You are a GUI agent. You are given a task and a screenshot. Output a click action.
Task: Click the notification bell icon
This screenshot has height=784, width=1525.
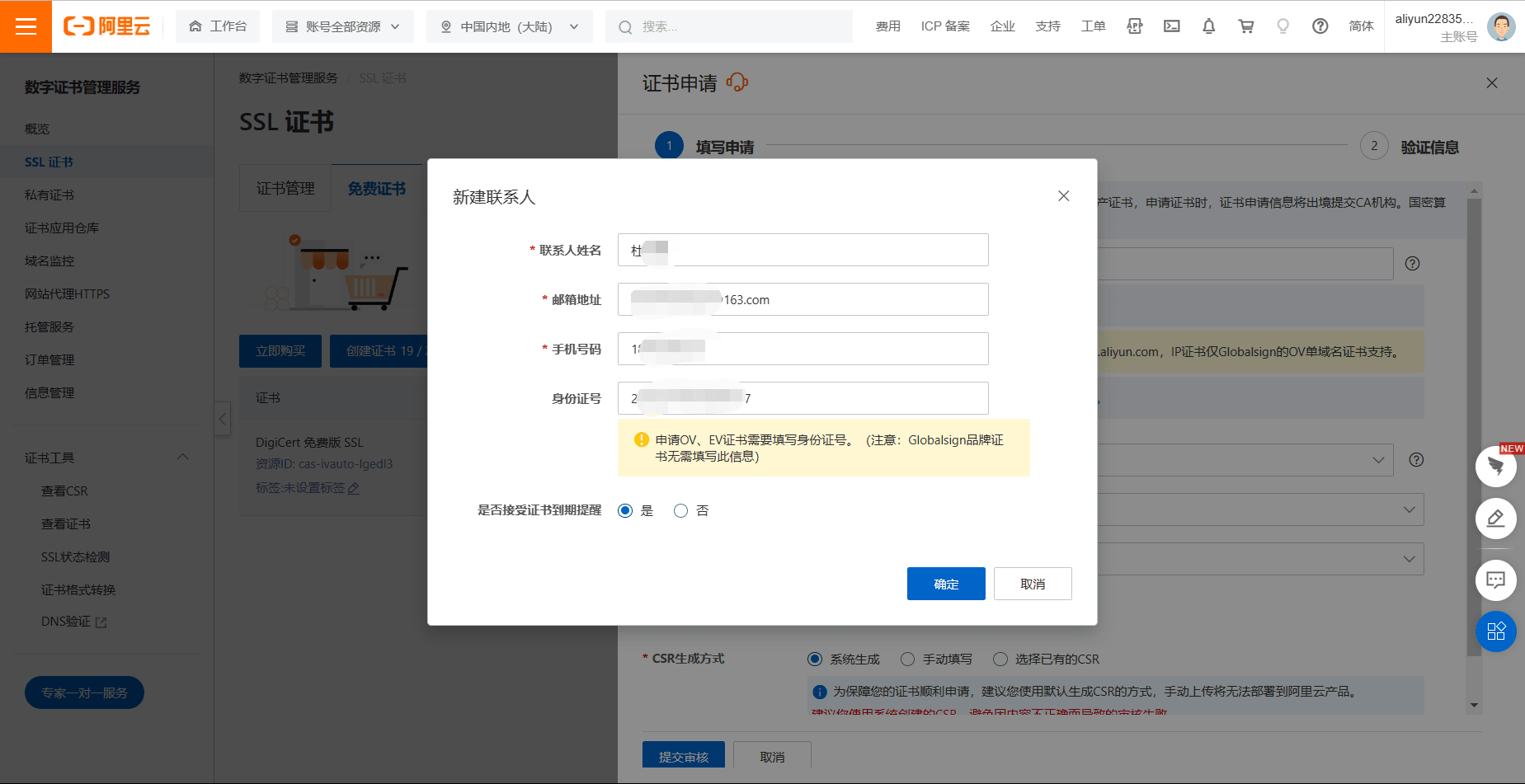(x=1208, y=26)
